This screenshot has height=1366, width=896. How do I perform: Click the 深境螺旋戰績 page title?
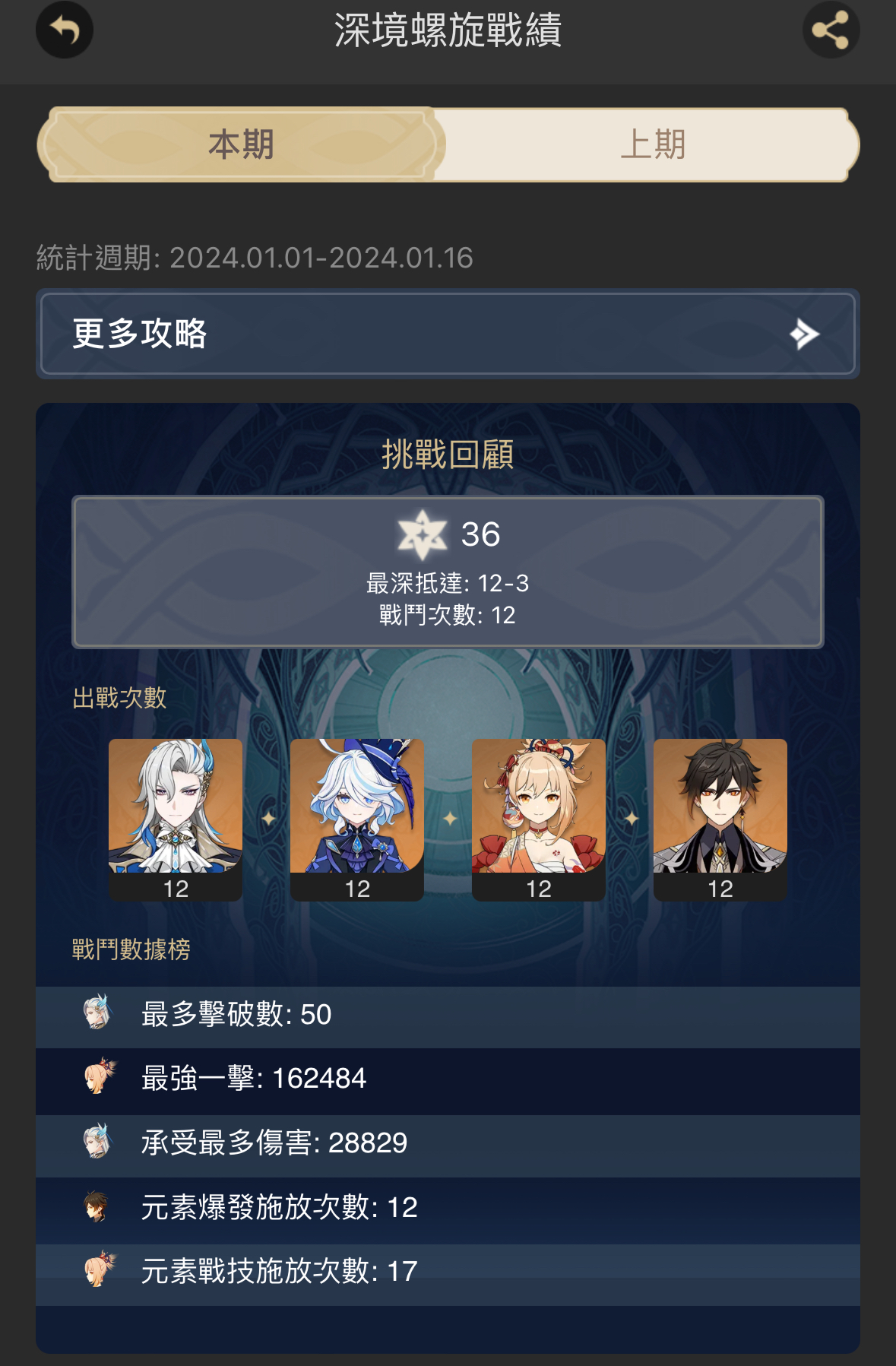448,30
